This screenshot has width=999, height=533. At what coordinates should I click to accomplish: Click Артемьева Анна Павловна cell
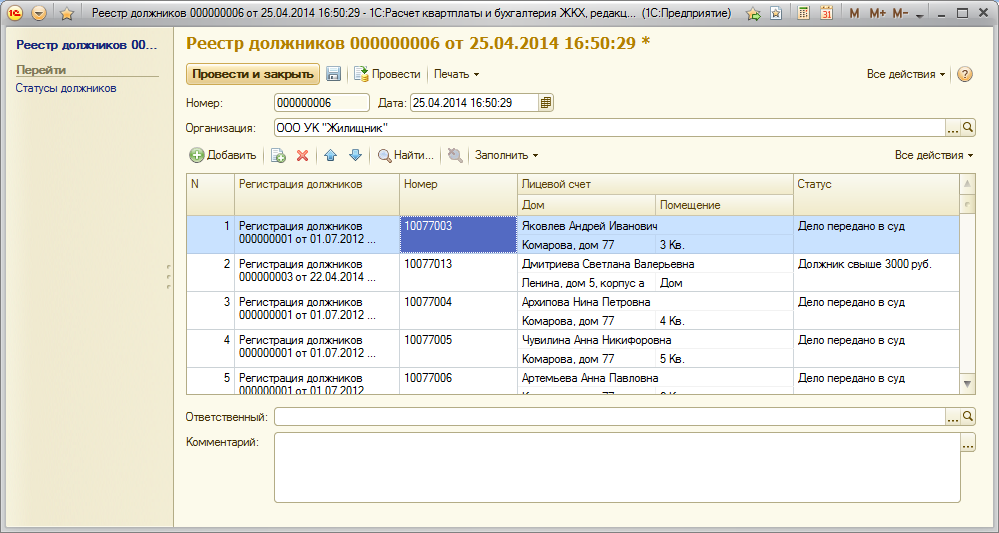coord(654,378)
